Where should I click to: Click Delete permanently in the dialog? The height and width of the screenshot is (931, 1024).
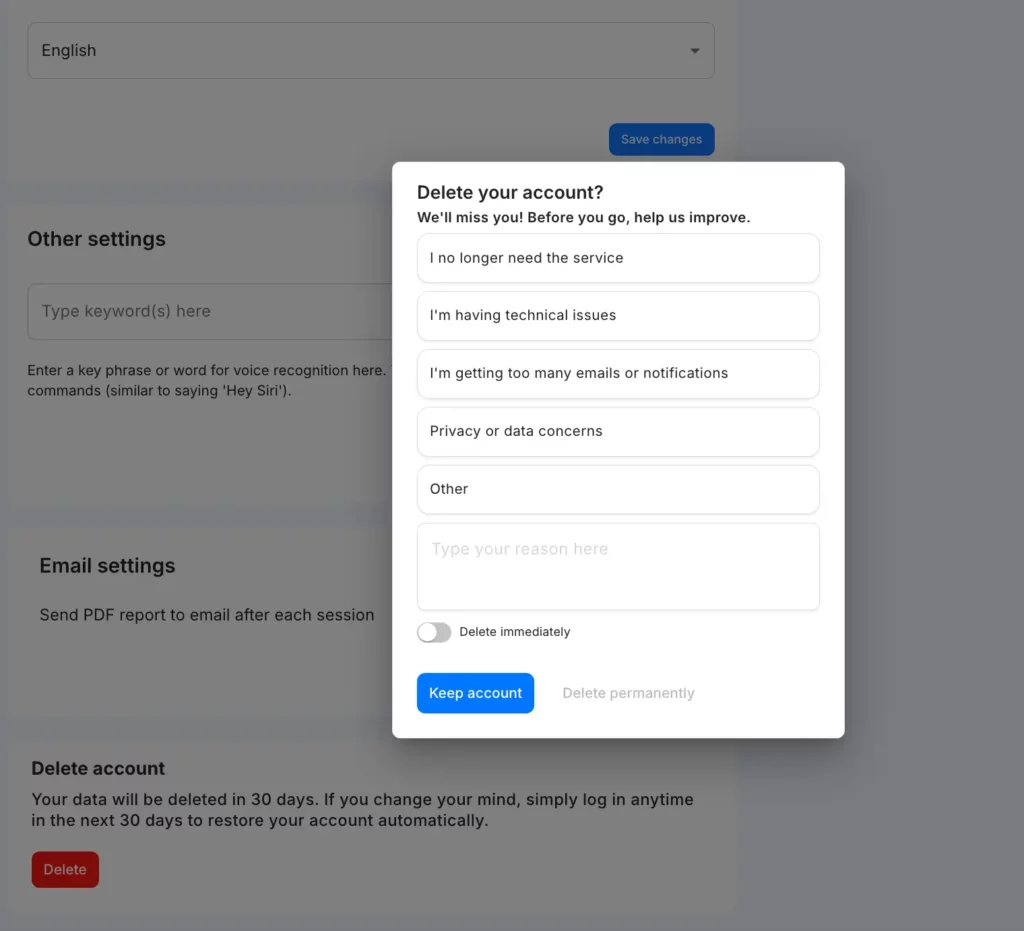(628, 693)
